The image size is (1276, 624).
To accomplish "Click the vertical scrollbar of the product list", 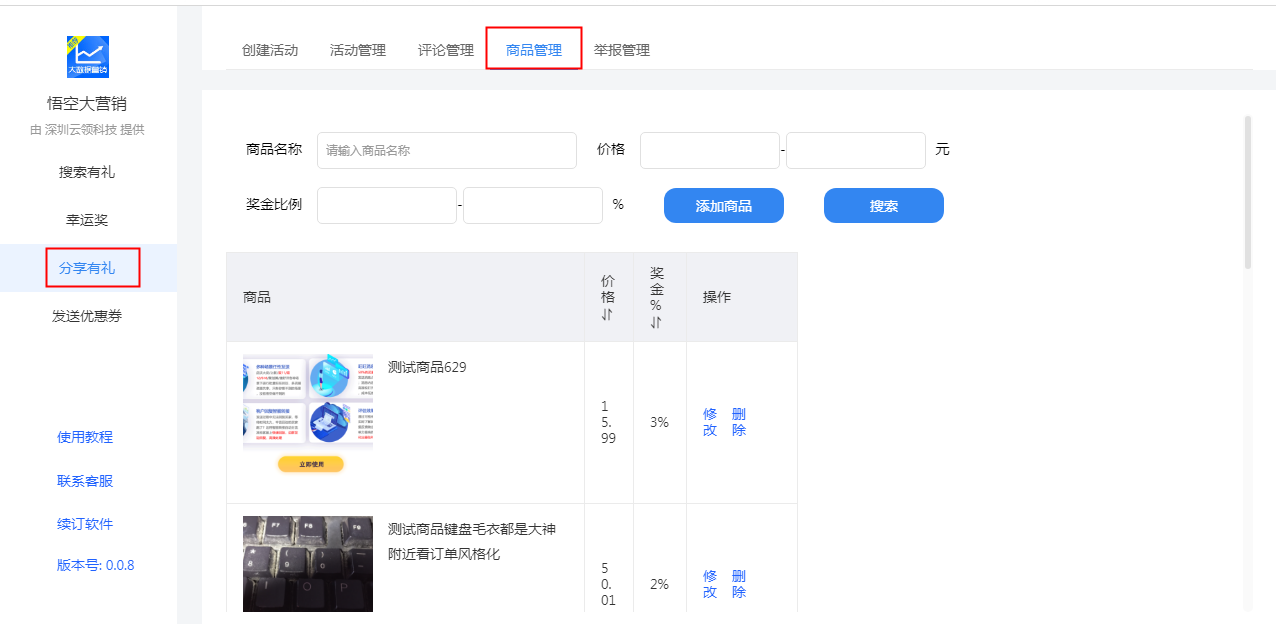I will 1248,192.
